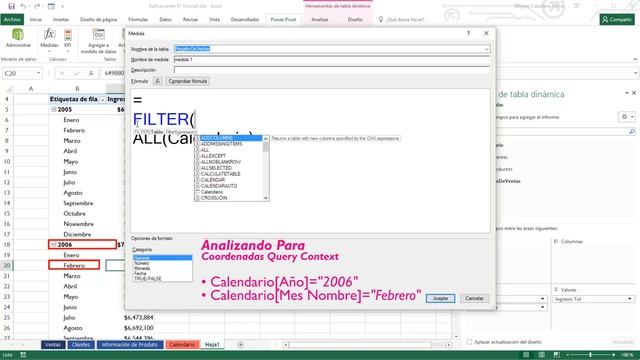The height and width of the screenshot is (360, 640).
Task: Switch to Normal view in status bar
Action: (x=526, y=355)
